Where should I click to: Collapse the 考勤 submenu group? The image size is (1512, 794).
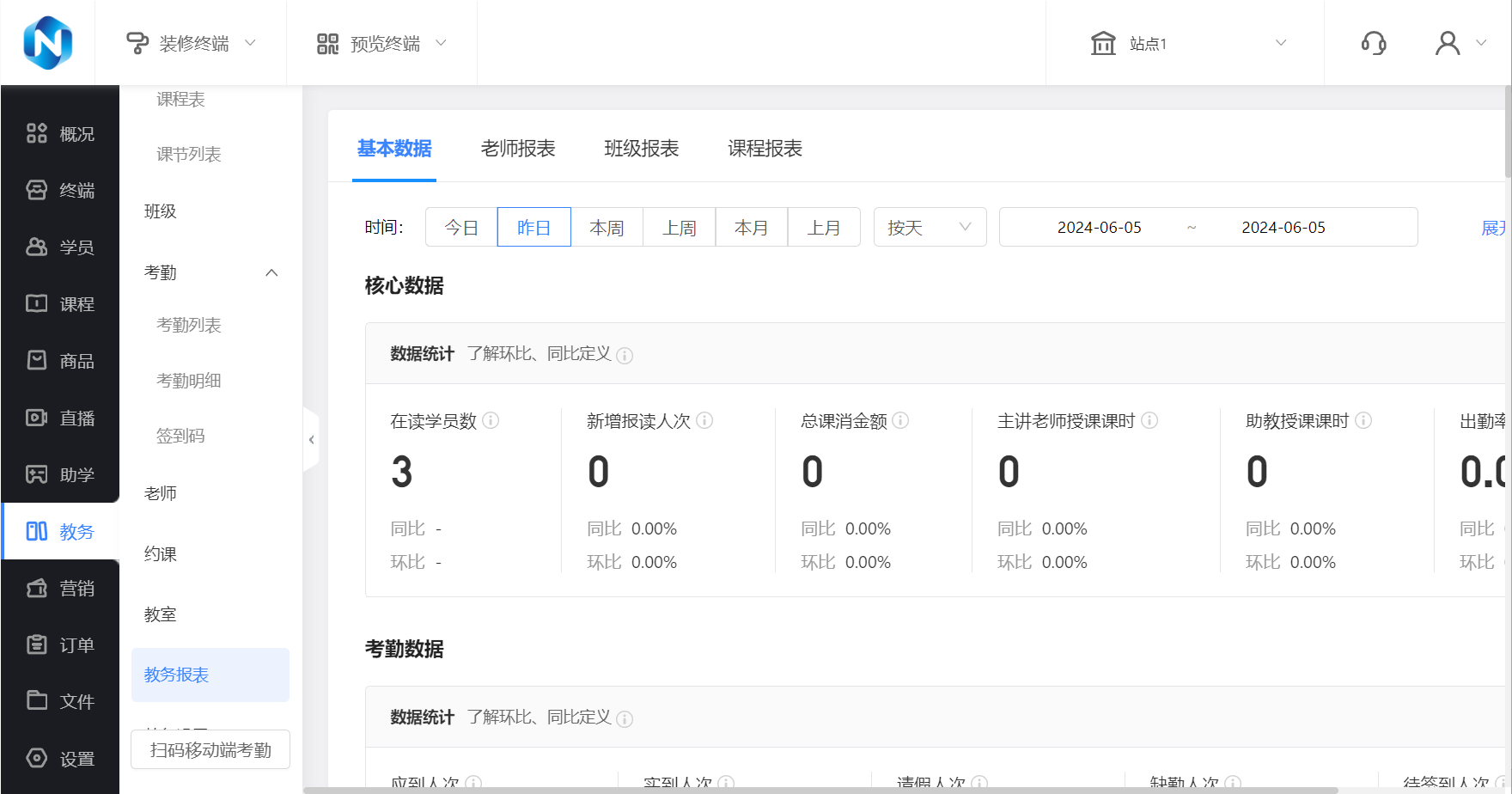pos(271,272)
